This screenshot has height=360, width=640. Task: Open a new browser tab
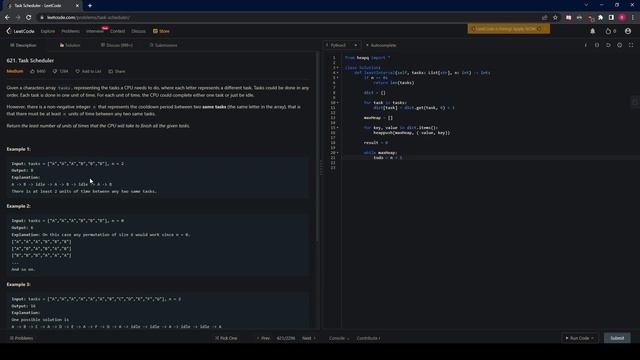pyautogui.click(x=90, y=6)
